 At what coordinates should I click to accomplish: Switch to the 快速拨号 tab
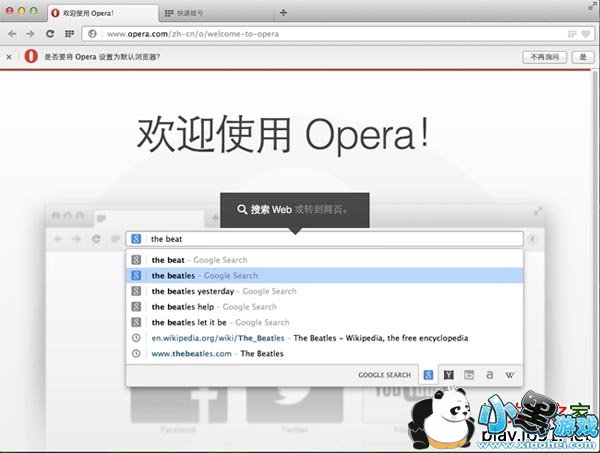tap(216, 13)
